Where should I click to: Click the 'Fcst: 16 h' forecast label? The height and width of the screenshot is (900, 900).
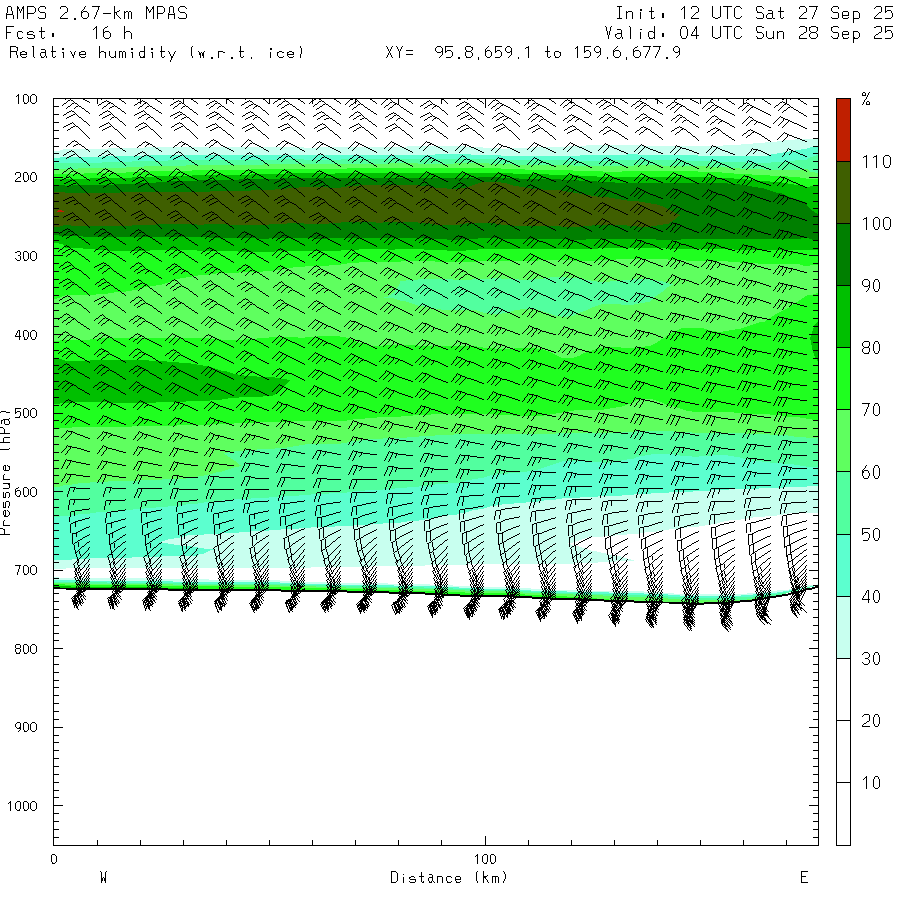(x=69, y=33)
